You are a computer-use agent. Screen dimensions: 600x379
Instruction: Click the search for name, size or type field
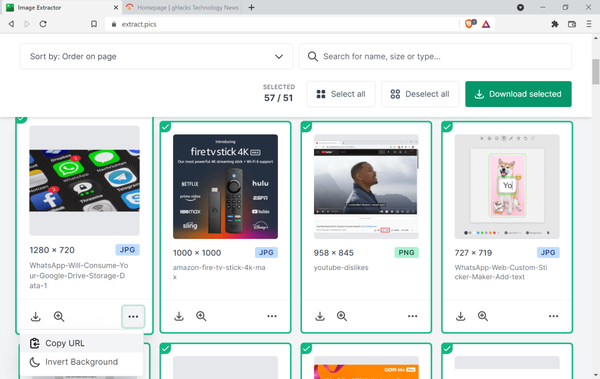tap(435, 57)
